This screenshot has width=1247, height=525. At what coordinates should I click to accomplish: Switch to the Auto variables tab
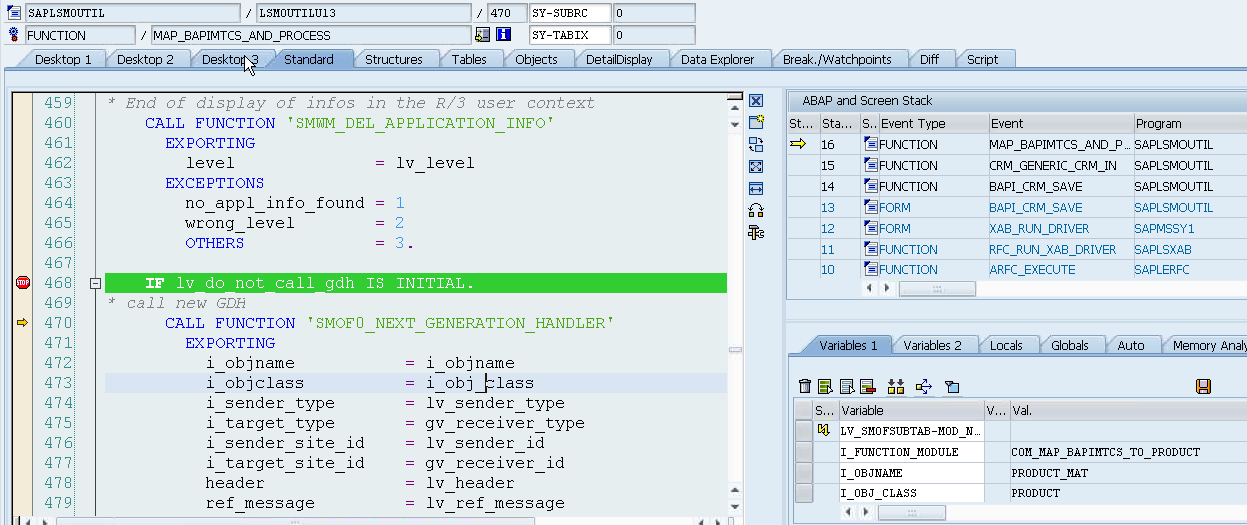tap(1131, 345)
